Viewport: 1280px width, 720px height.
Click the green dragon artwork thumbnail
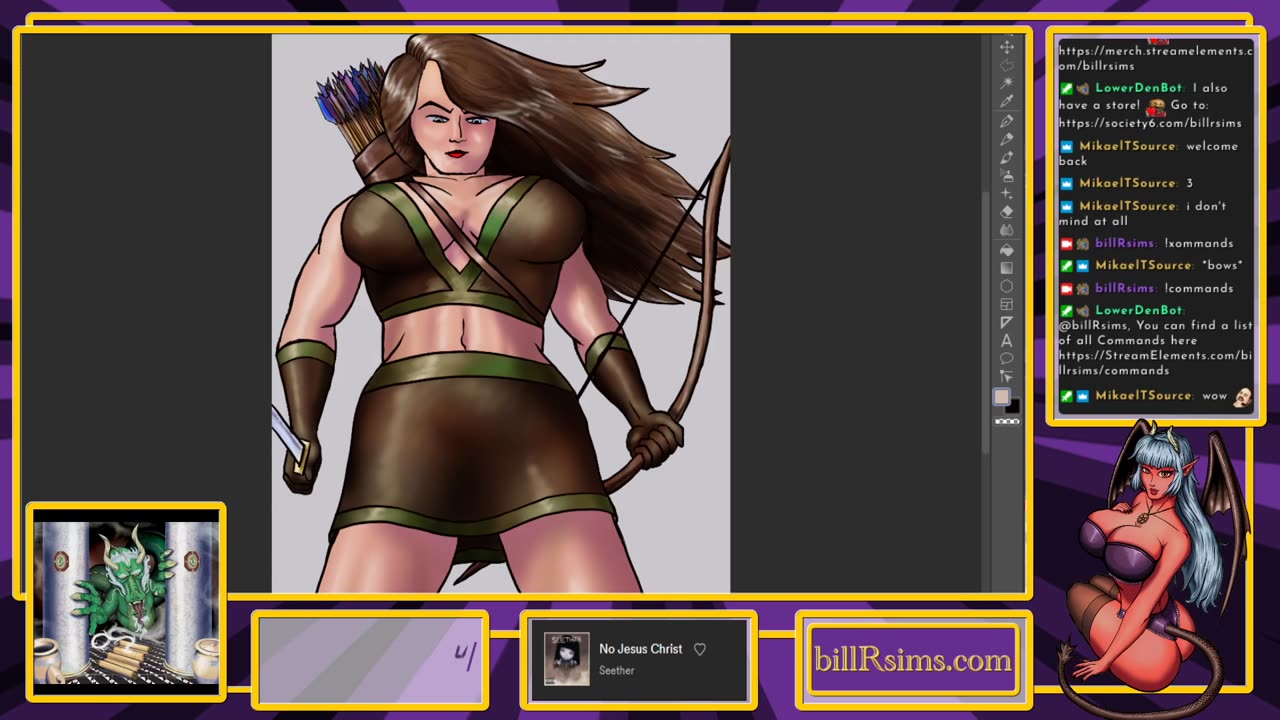pyautogui.click(x=126, y=602)
